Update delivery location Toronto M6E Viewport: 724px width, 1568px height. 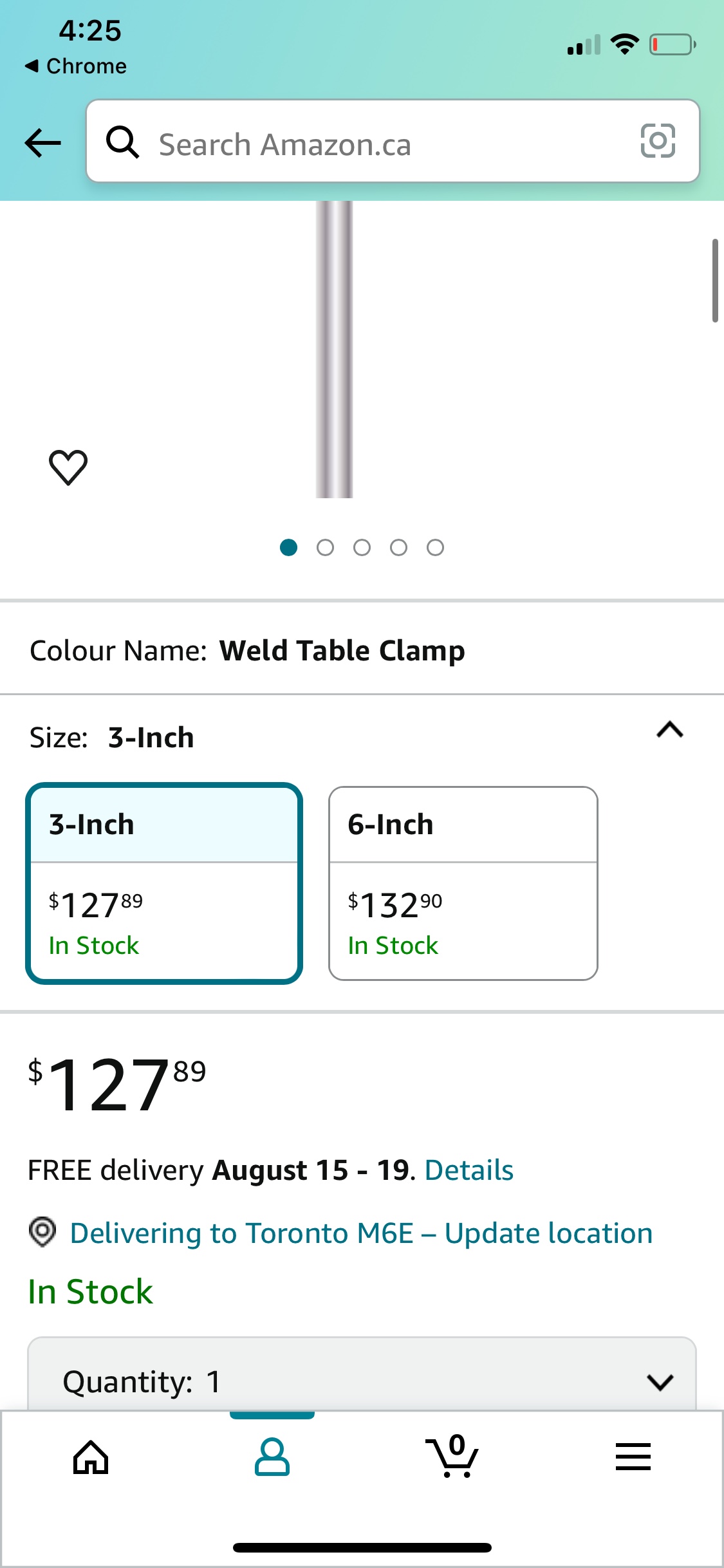361,1233
